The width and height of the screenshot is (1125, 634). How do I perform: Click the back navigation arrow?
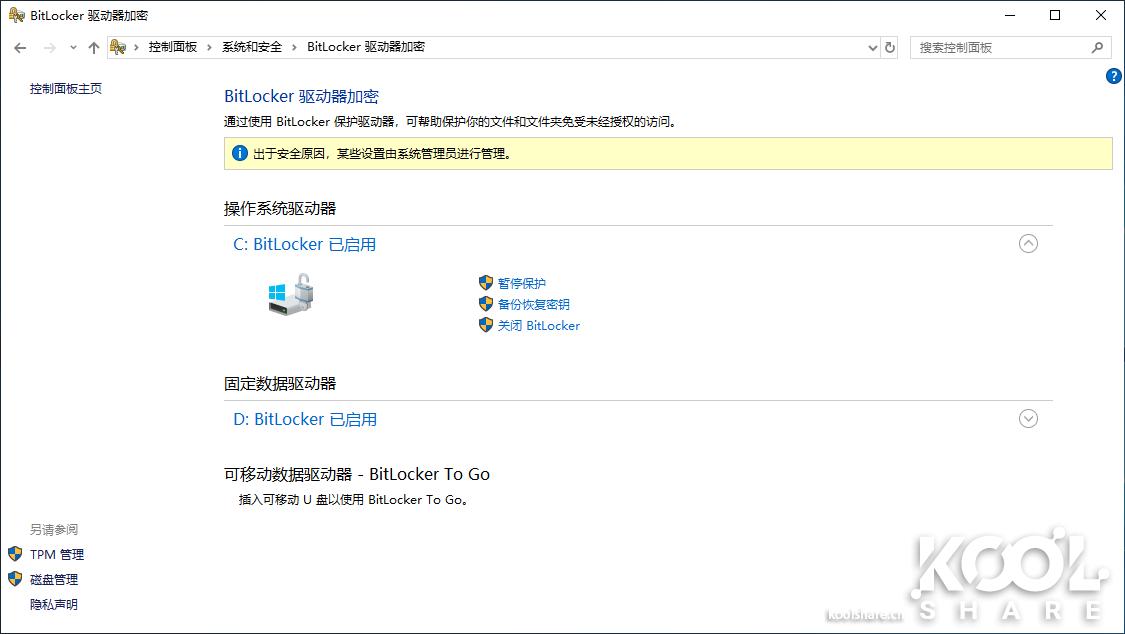pyautogui.click(x=20, y=47)
